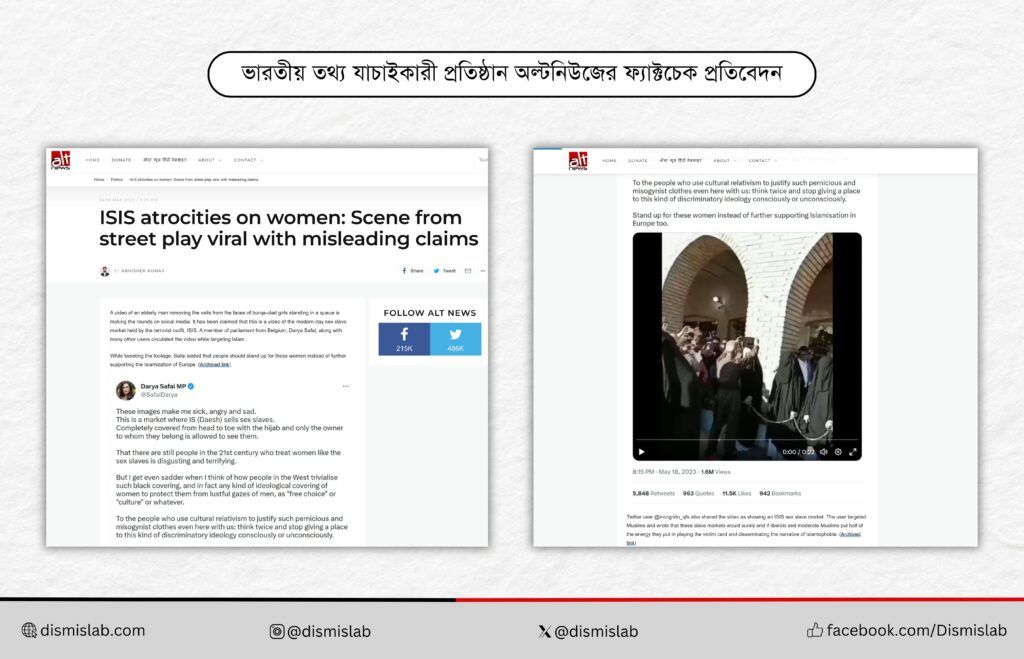Select the HOME menu item in left navbar
The width and height of the screenshot is (1024, 659).
tap(93, 160)
